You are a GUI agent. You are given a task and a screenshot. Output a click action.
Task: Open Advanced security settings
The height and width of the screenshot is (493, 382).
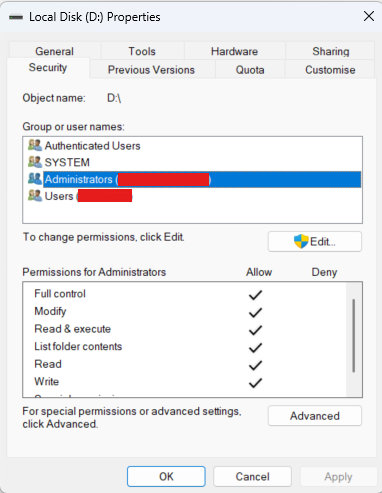click(315, 416)
